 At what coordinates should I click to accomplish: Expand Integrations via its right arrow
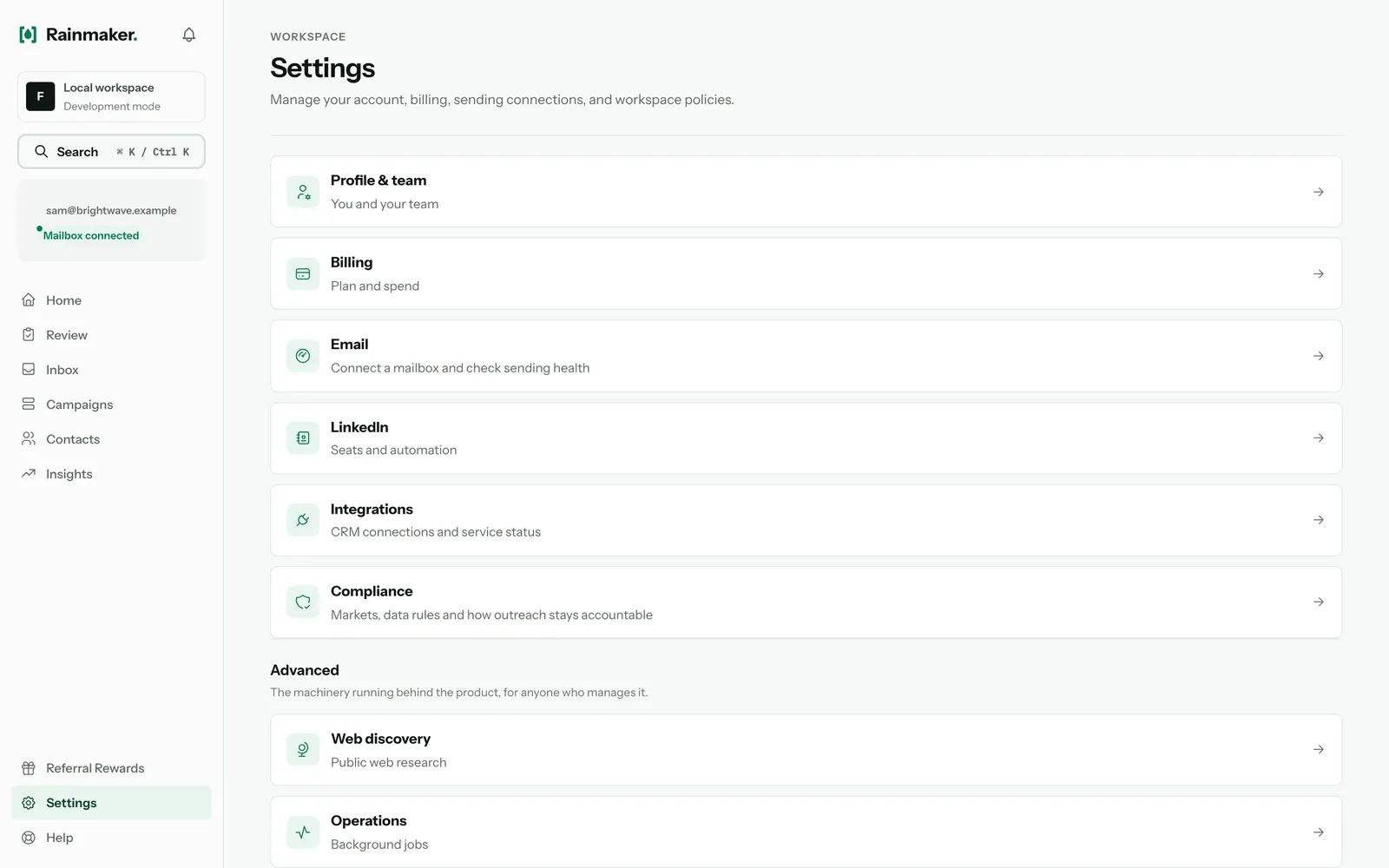coord(1318,520)
